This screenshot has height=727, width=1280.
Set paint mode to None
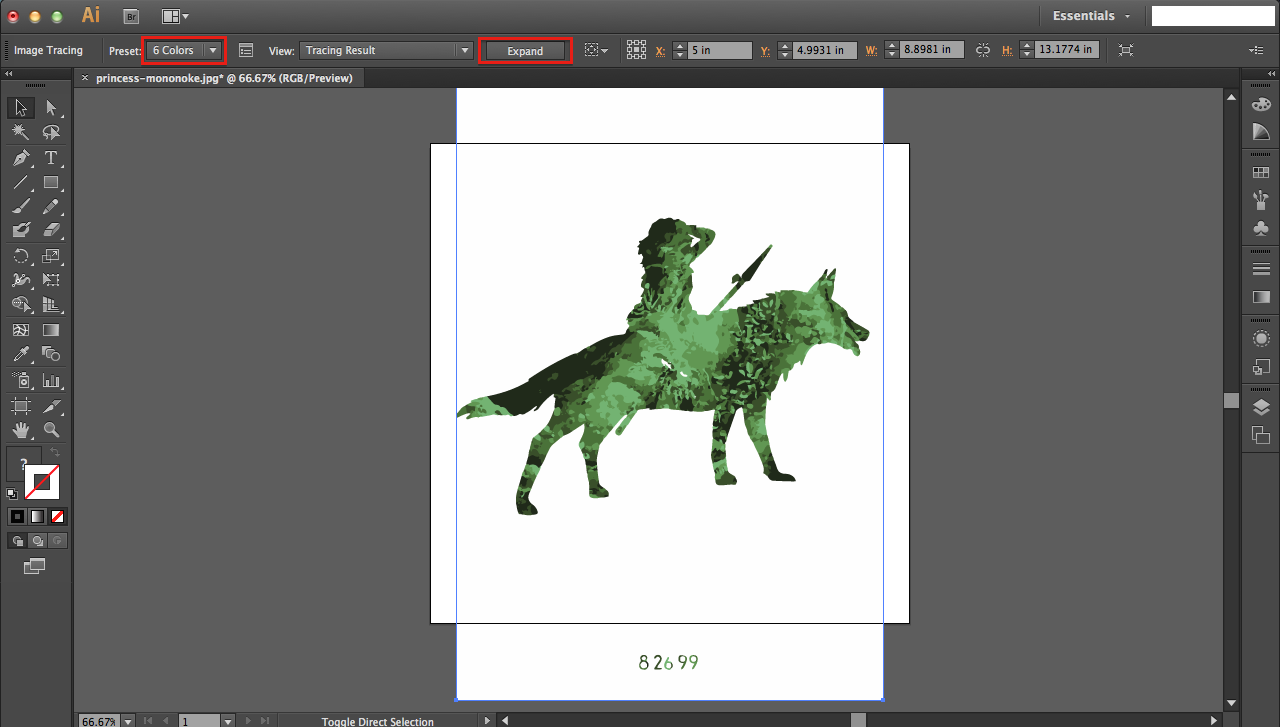pyautogui.click(x=58, y=517)
